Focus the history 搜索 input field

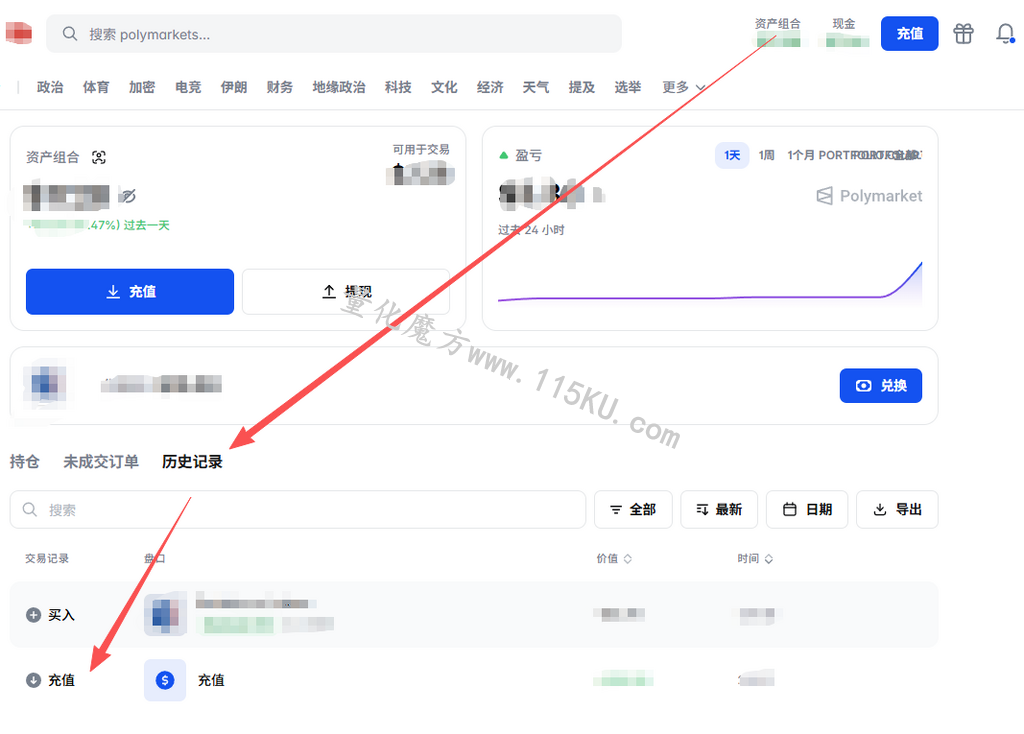point(298,509)
